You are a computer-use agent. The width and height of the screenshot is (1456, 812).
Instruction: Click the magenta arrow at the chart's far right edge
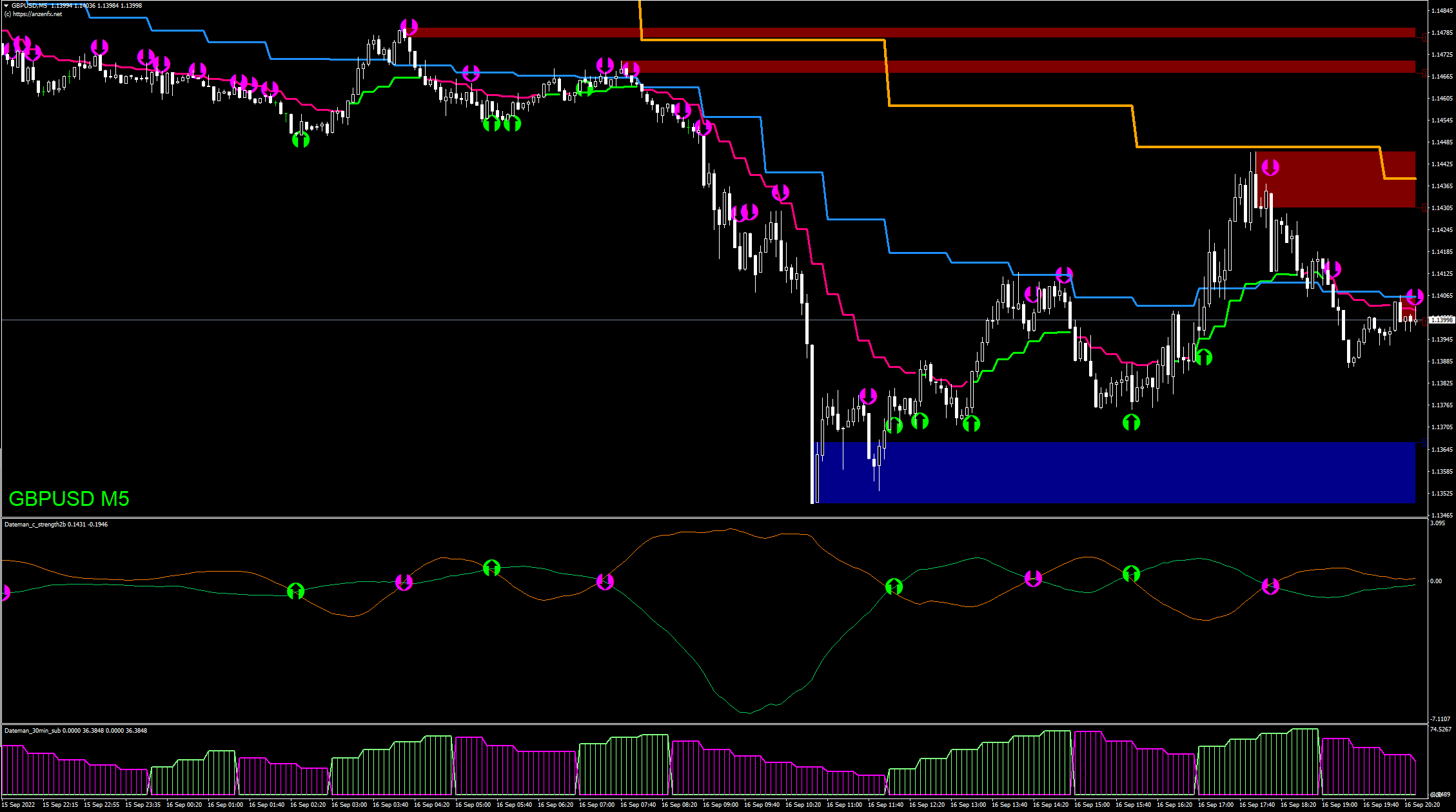click(x=1415, y=296)
